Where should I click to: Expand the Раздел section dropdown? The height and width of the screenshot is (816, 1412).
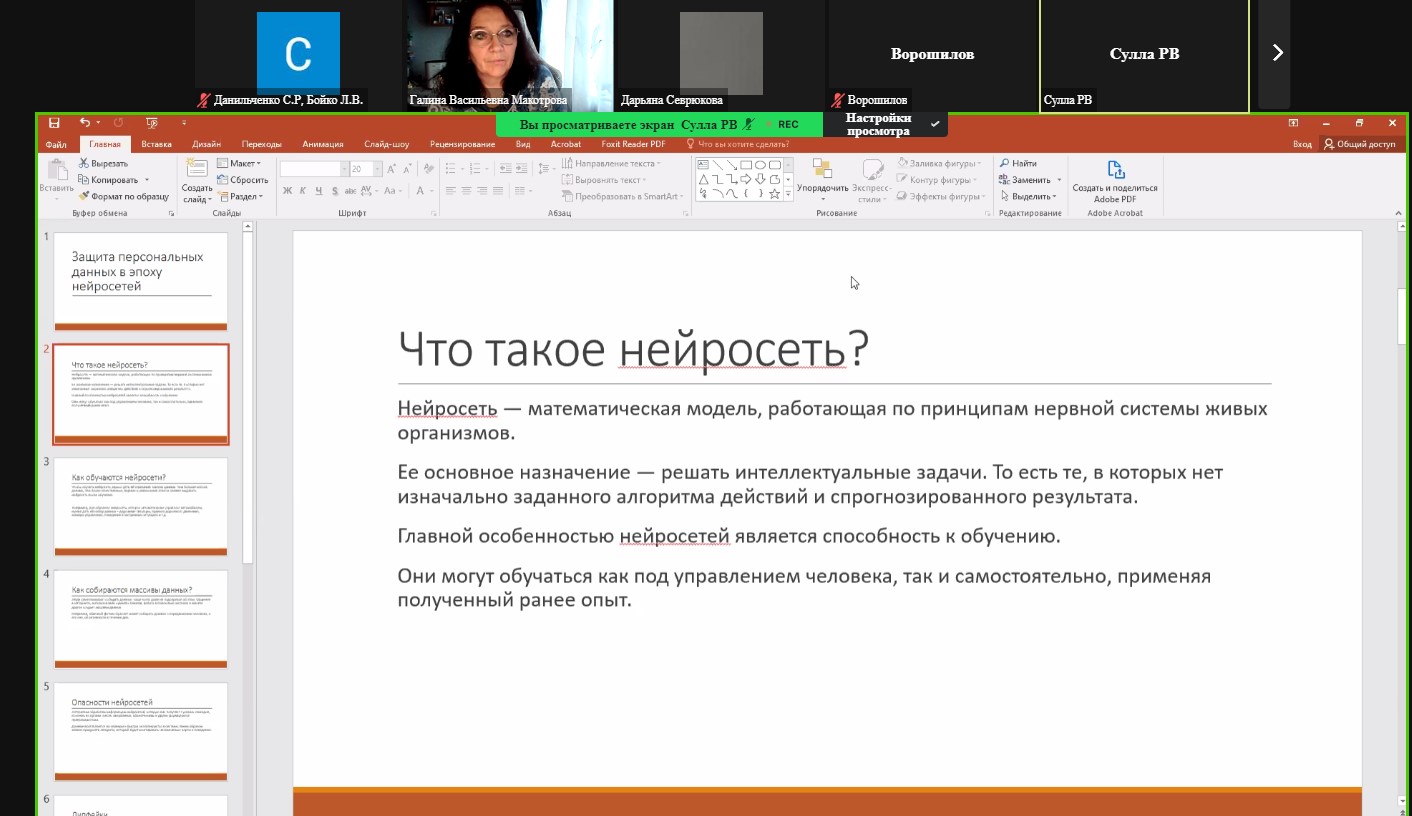240,196
